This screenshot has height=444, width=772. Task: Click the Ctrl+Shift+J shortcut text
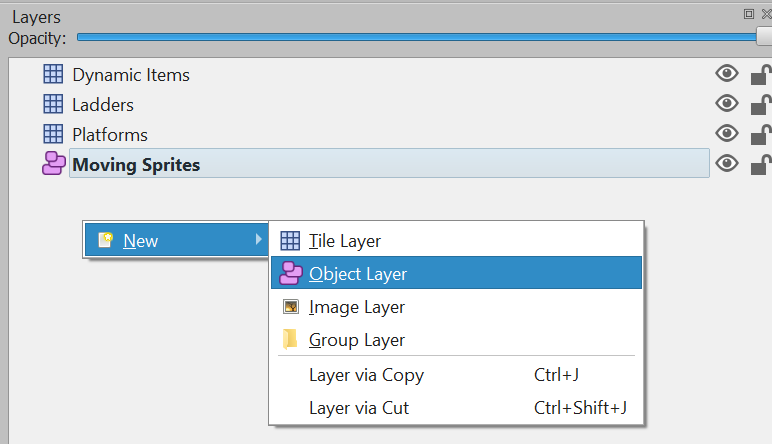pos(580,408)
